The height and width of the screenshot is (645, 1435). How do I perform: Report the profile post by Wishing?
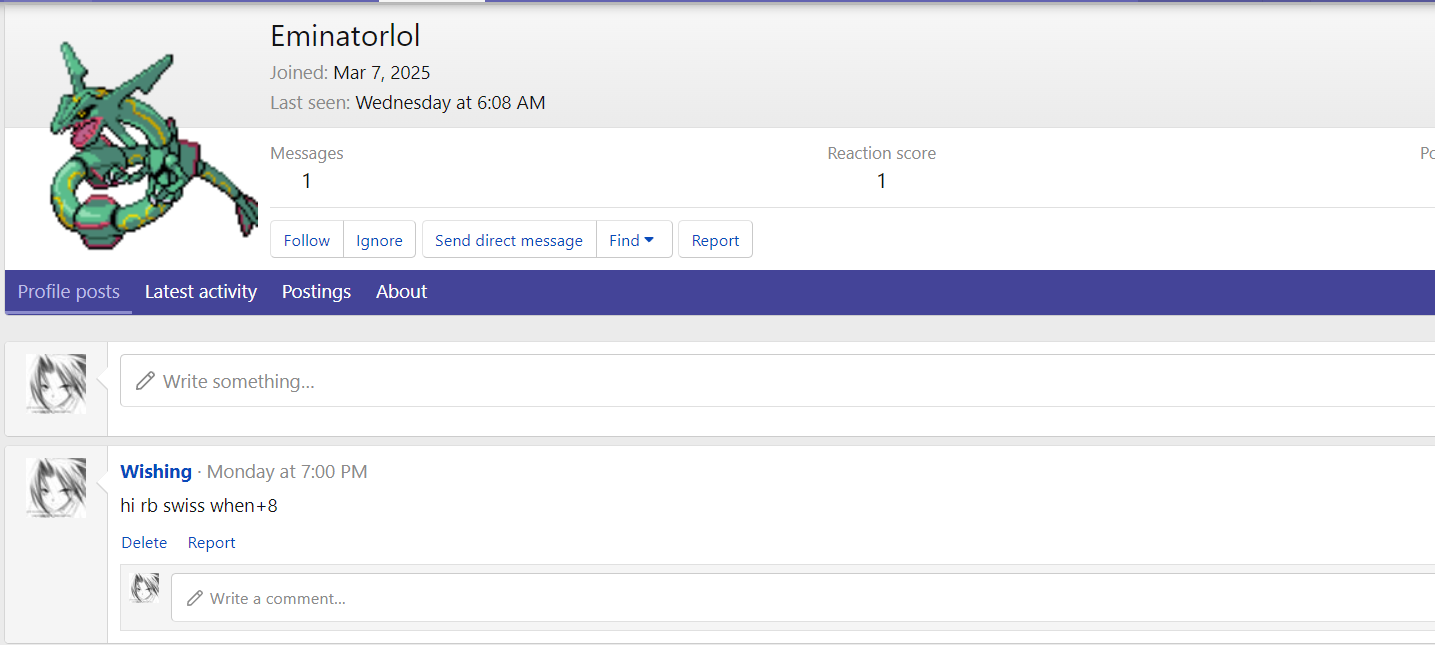point(212,543)
